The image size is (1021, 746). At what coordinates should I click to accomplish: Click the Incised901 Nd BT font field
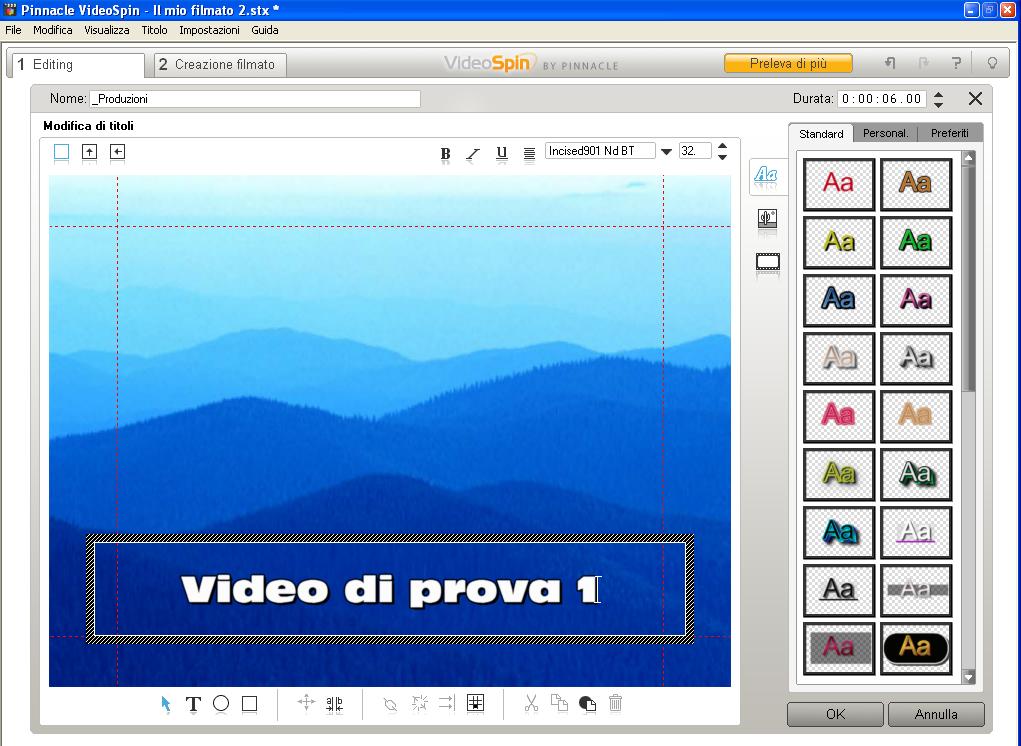[600, 151]
